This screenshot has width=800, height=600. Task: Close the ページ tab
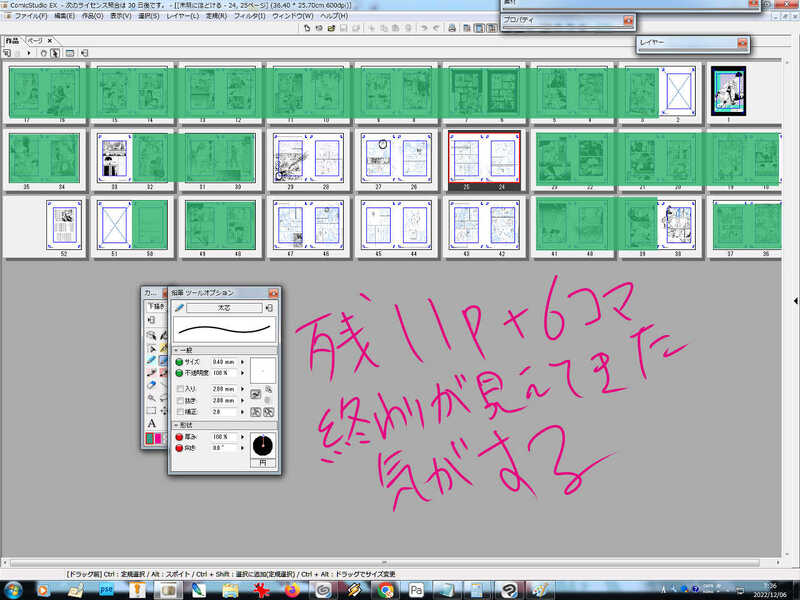pos(49,40)
